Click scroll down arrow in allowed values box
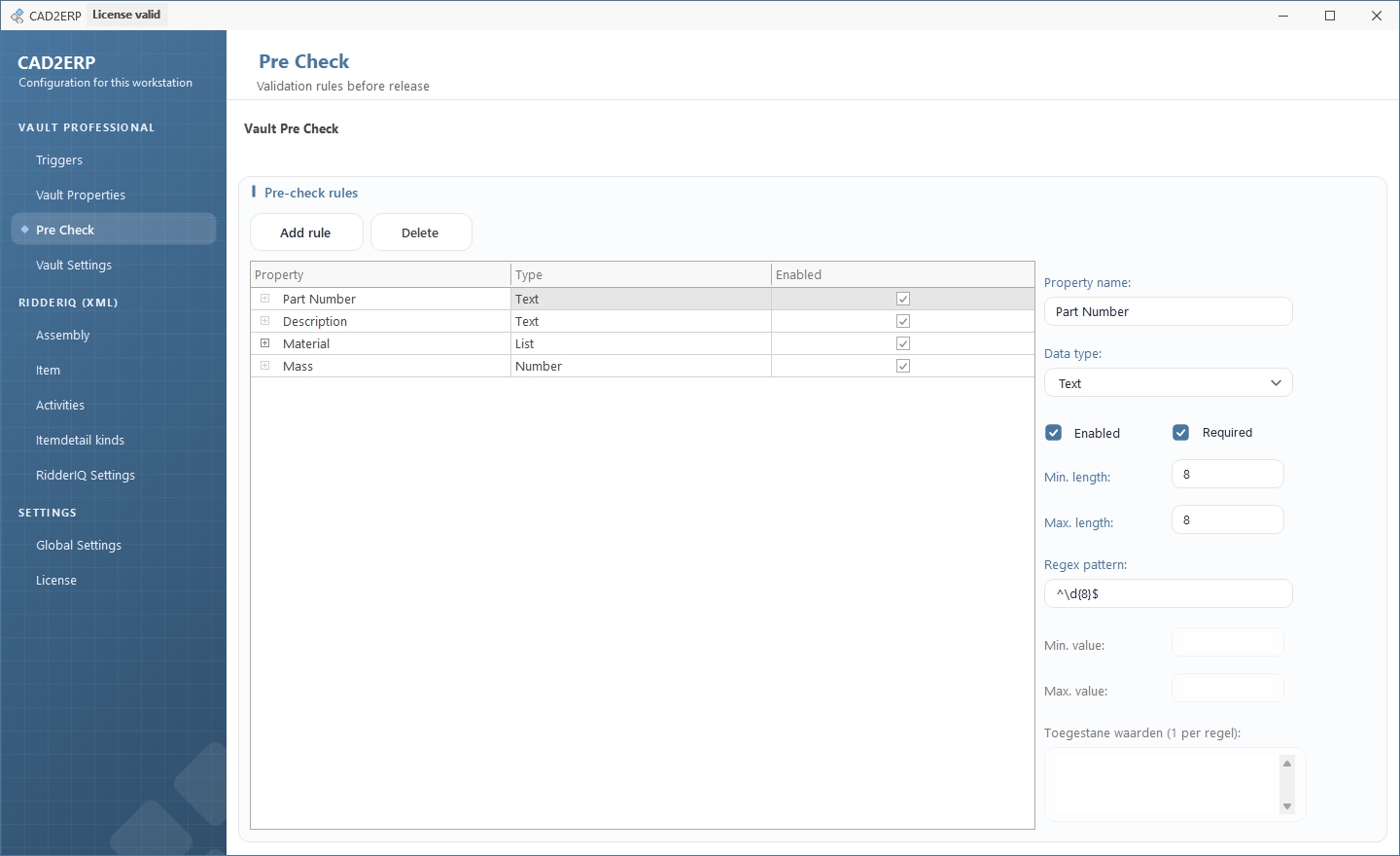1400x856 pixels. 1287,806
